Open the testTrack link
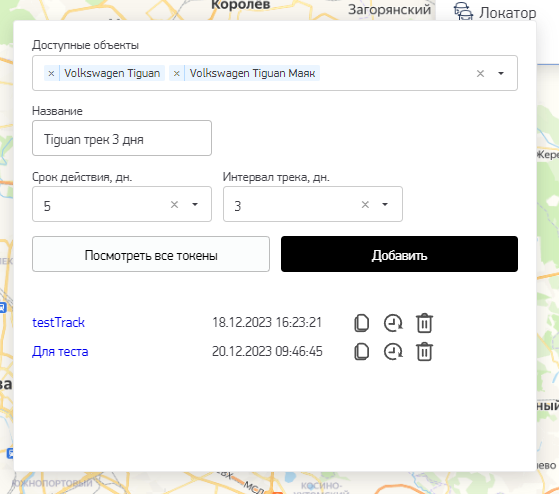The height and width of the screenshot is (494, 559). (x=58, y=323)
